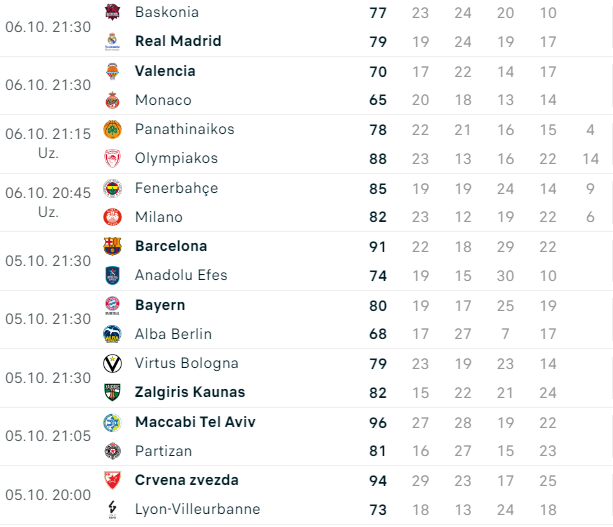Select the Virtus Bologna logo
This screenshot has width=613, height=527.
pyautogui.click(x=113, y=363)
